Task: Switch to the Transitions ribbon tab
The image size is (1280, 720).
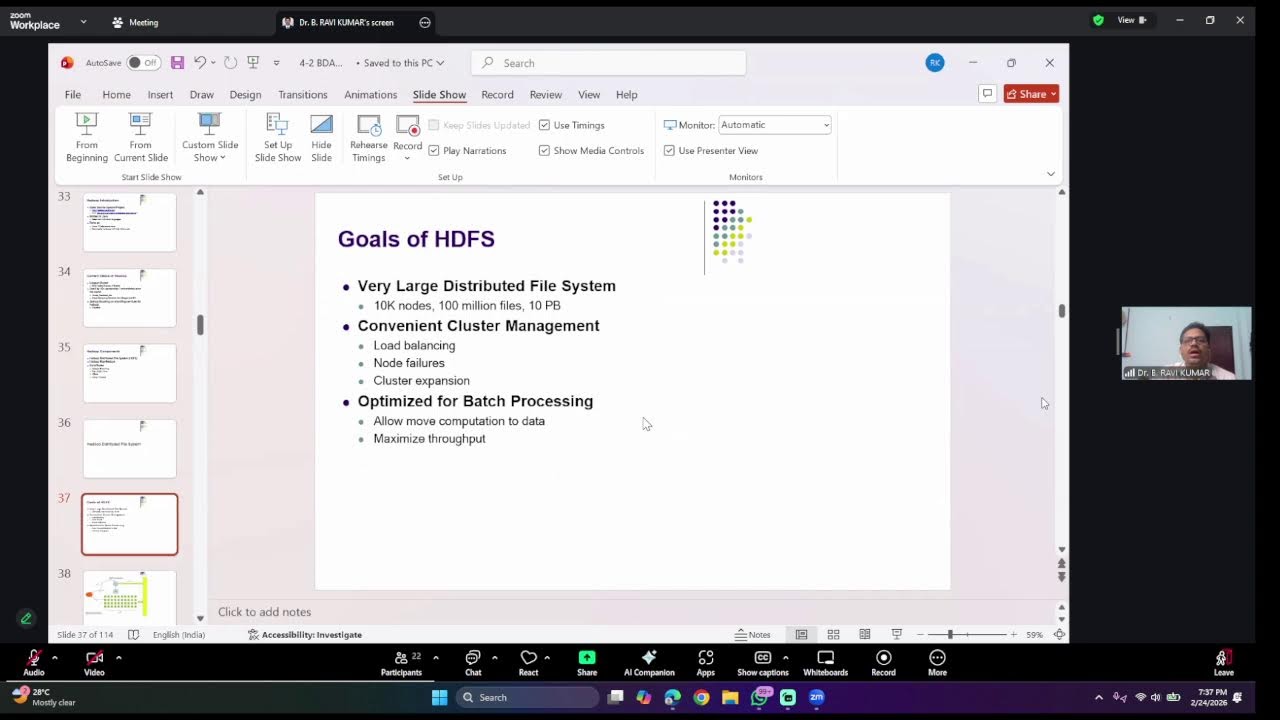Action: coord(302,95)
